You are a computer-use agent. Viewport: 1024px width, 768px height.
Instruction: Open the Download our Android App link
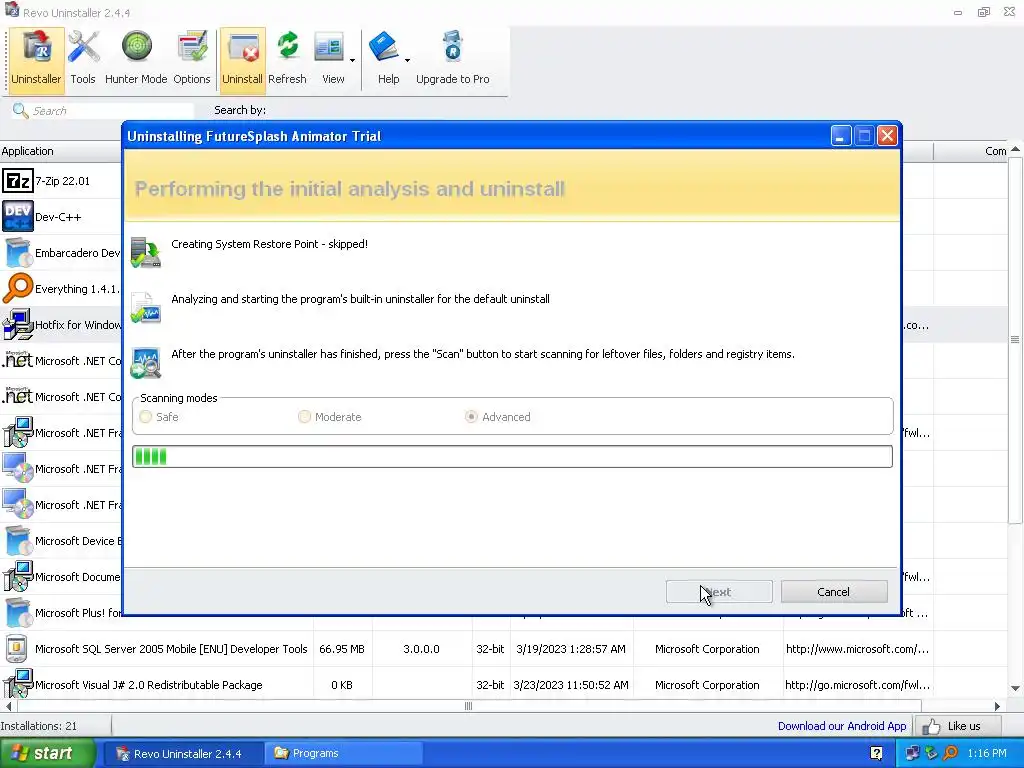(842, 726)
